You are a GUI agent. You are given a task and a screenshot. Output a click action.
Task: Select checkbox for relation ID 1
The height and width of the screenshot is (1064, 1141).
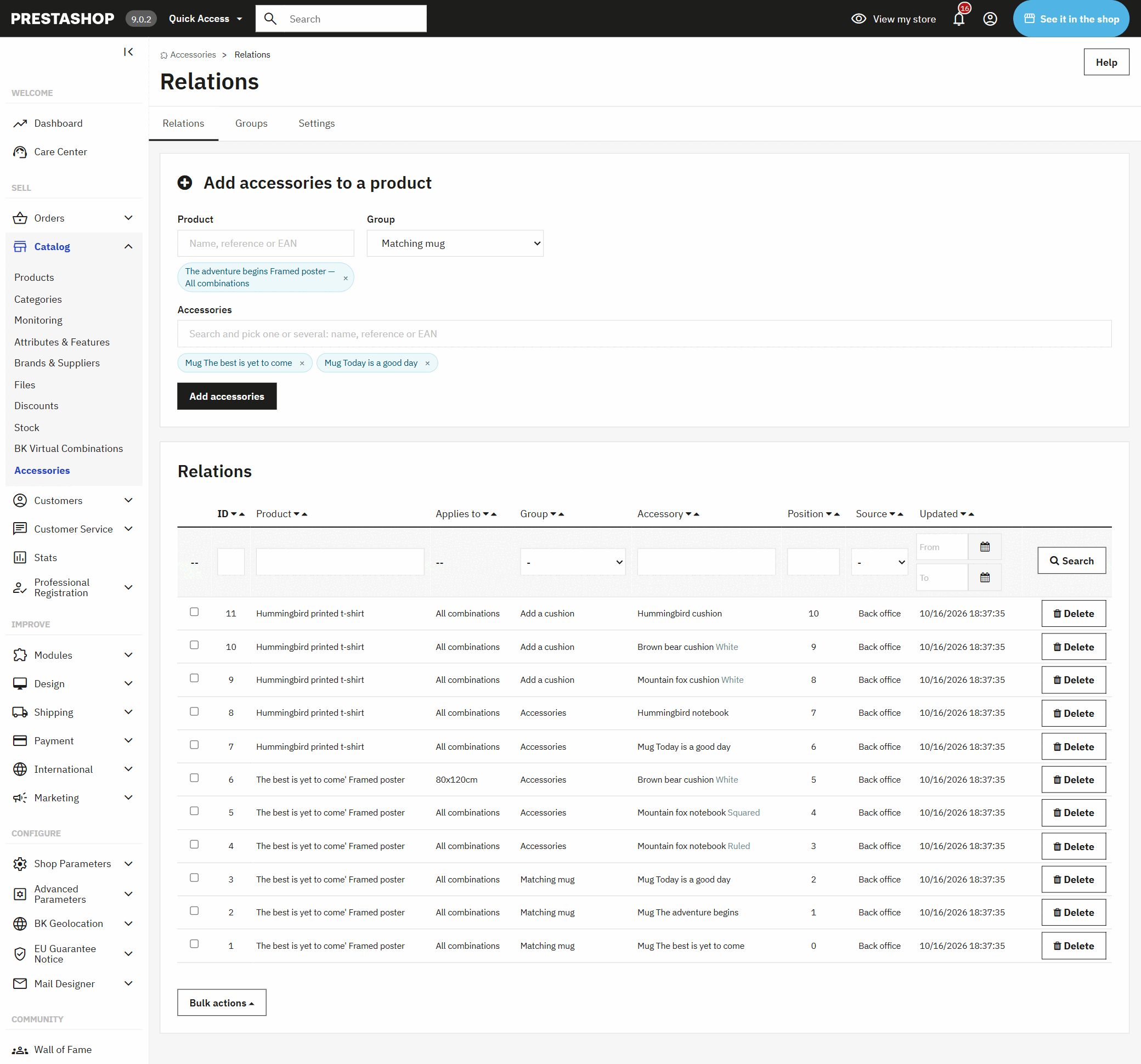[x=194, y=943]
